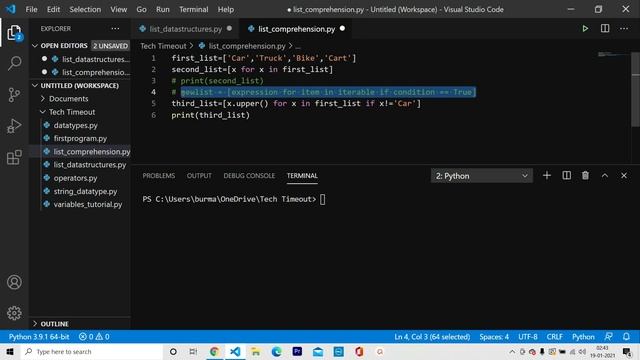Switch to the Debug Console tab
640x360 pixels.
click(249, 176)
